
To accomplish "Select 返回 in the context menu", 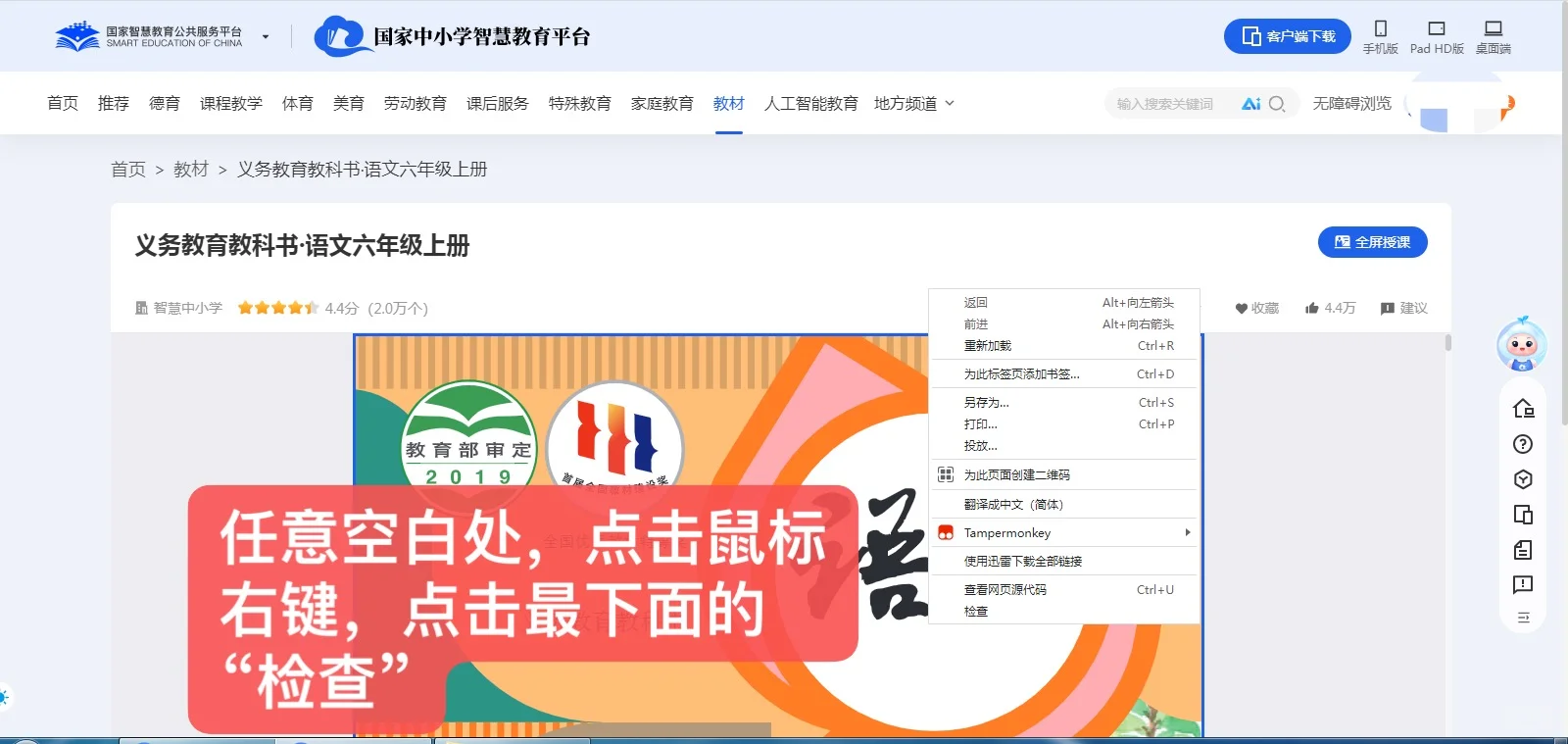I will click(x=1064, y=303).
